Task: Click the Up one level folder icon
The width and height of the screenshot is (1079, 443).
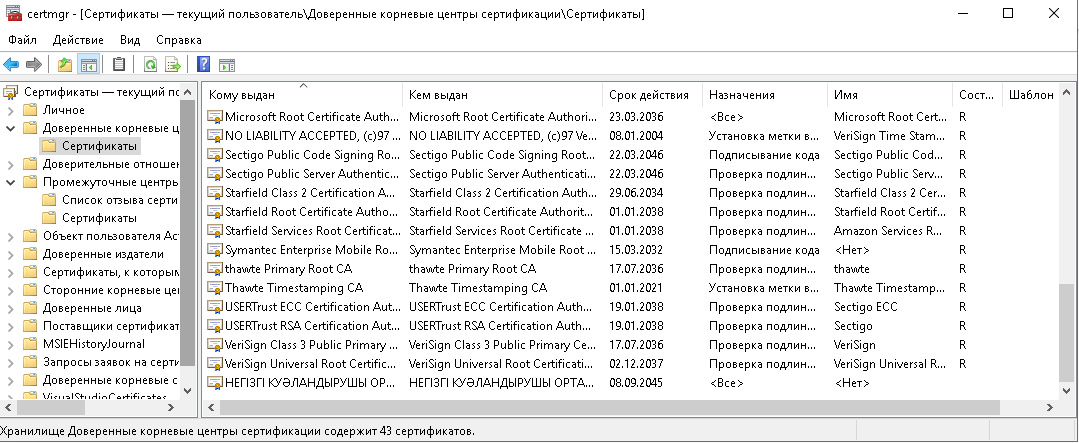Action: [x=65, y=65]
